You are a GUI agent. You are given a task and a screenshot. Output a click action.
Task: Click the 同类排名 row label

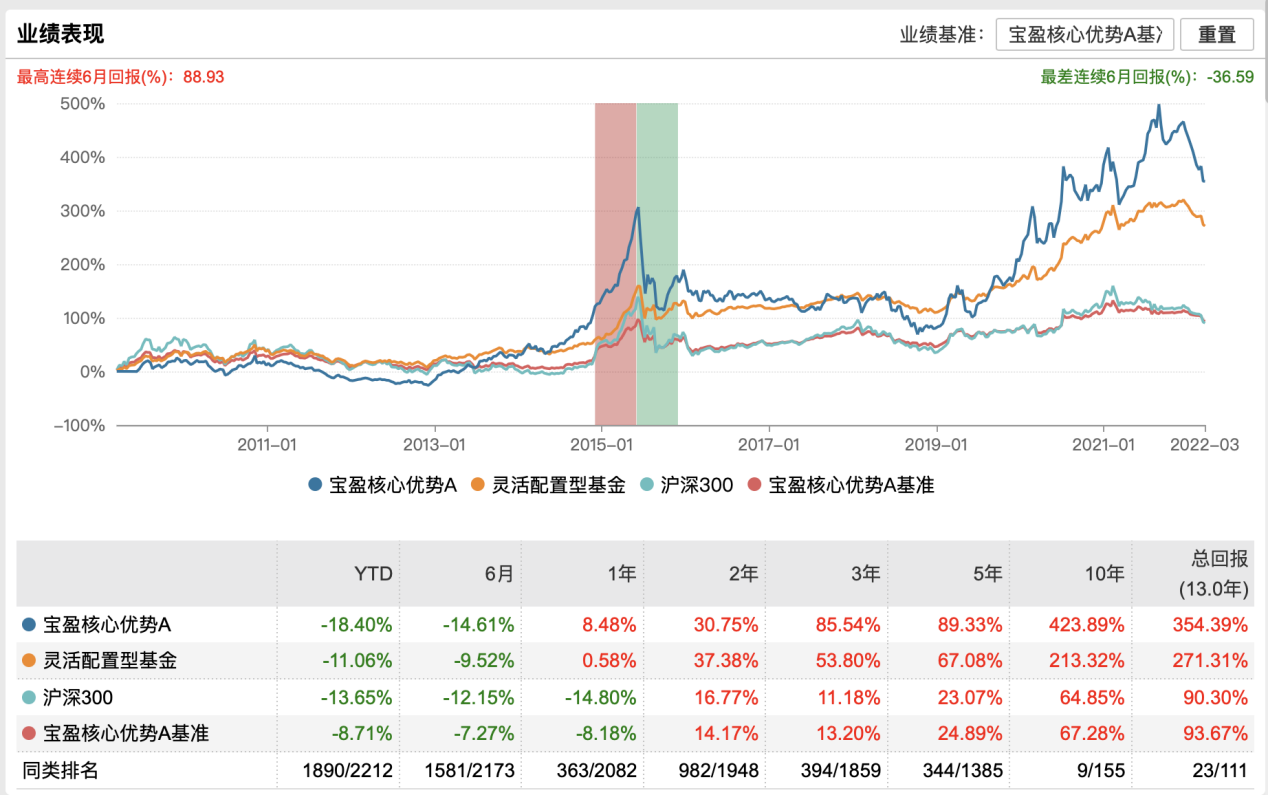[60, 769]
